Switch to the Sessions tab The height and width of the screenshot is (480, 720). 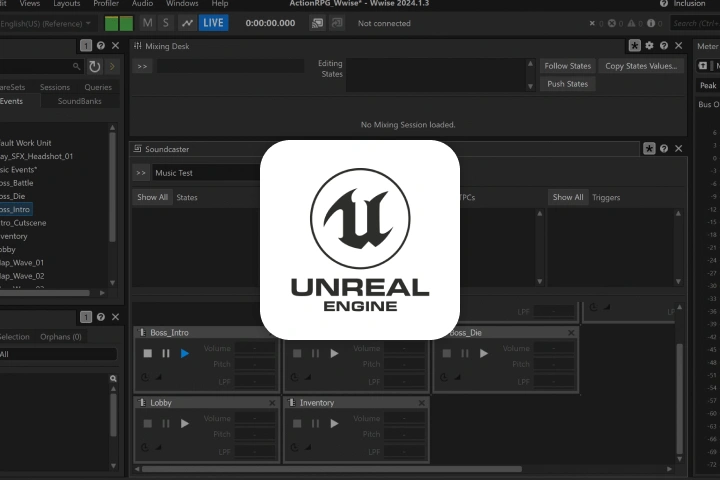(x=55, y=87)
